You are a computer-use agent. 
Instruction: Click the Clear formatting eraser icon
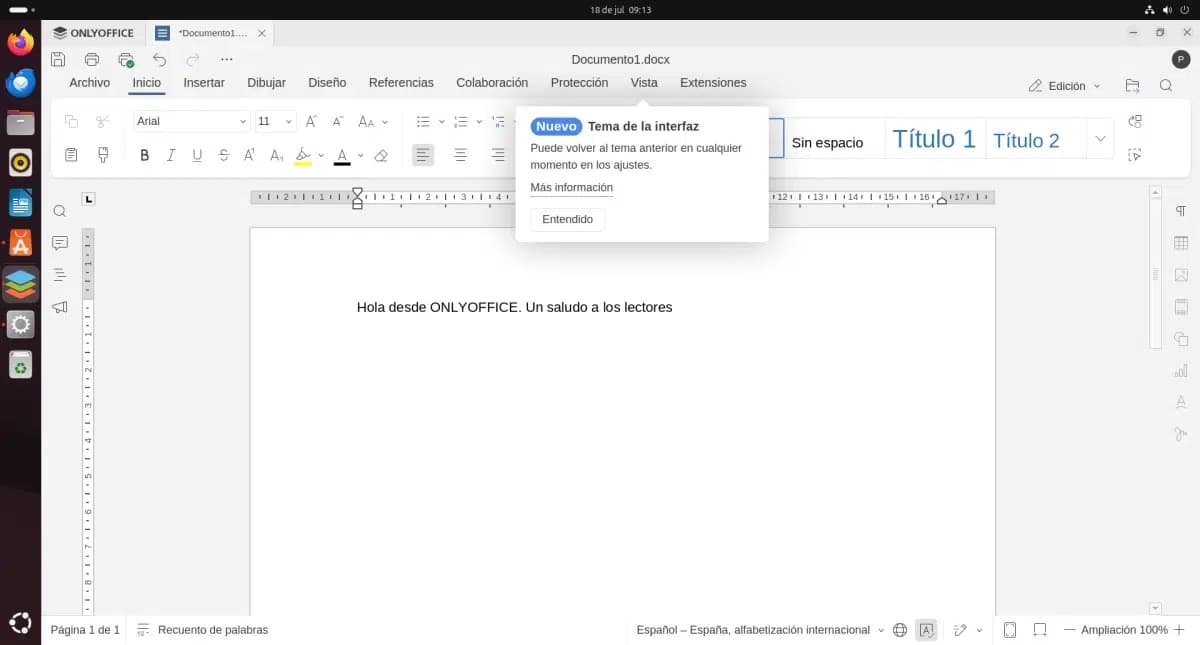[380, 155]
